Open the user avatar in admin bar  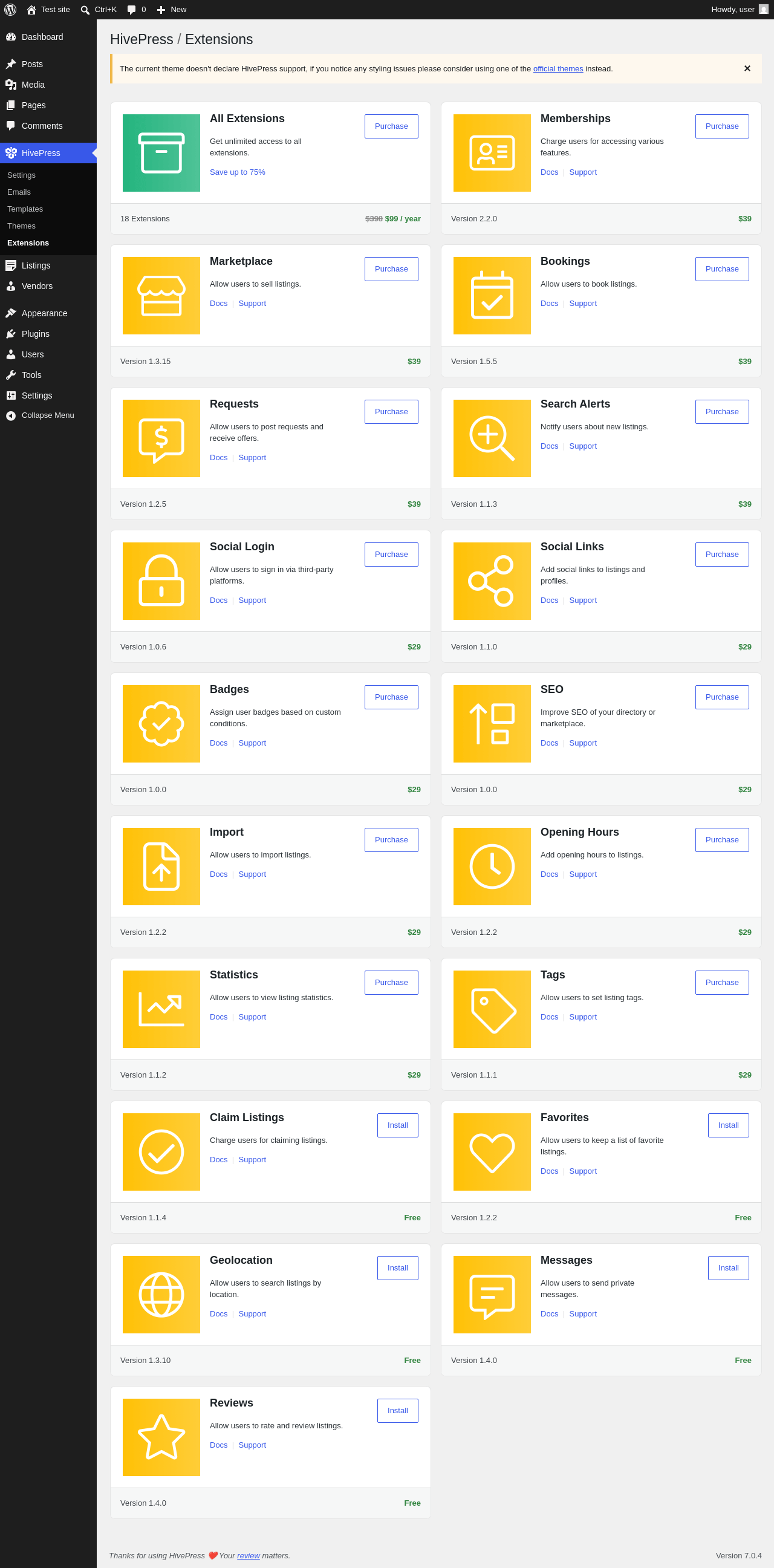click(764, 10)
